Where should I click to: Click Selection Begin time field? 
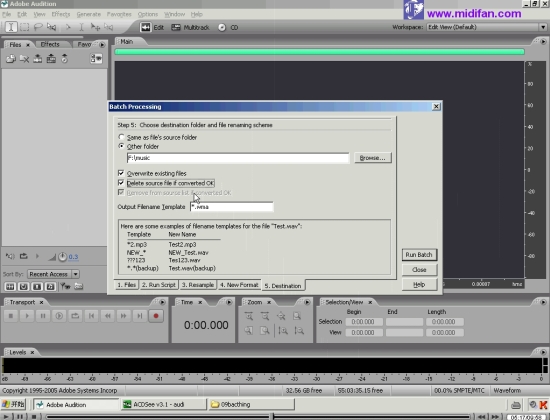point(364,322)
